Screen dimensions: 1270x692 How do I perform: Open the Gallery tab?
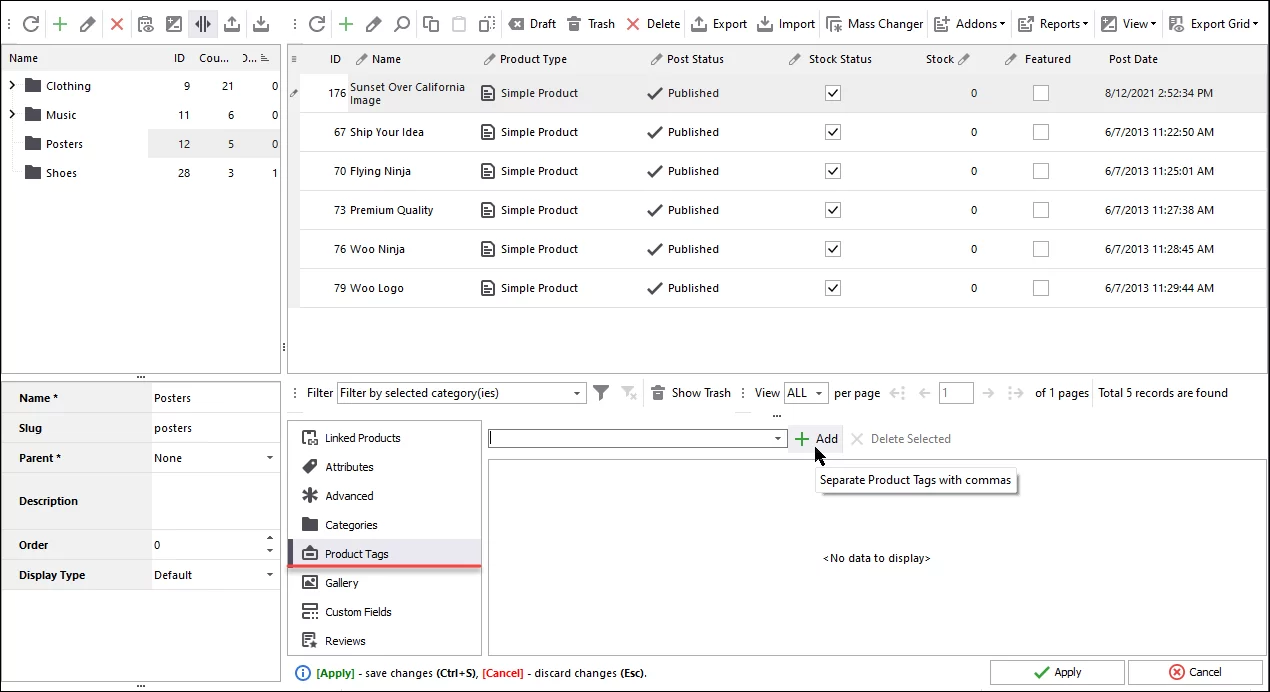tap(341, 583)
